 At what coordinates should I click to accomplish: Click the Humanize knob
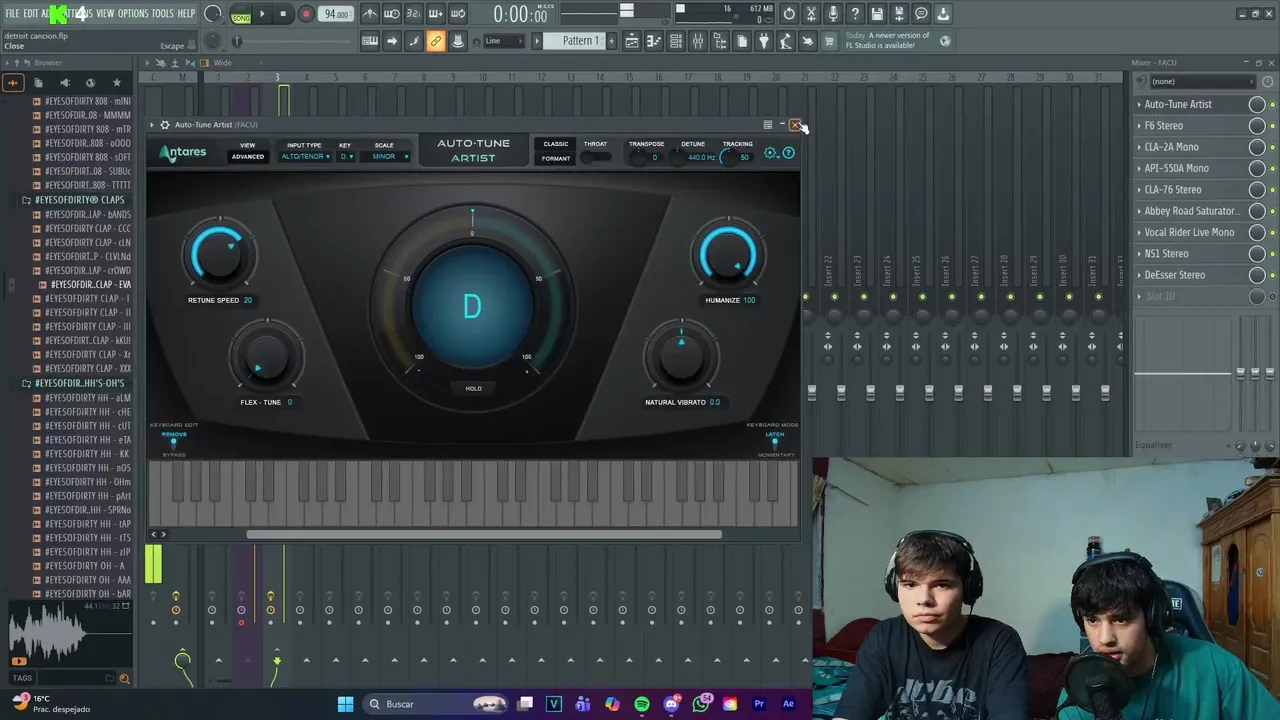[x=728, y=254]
